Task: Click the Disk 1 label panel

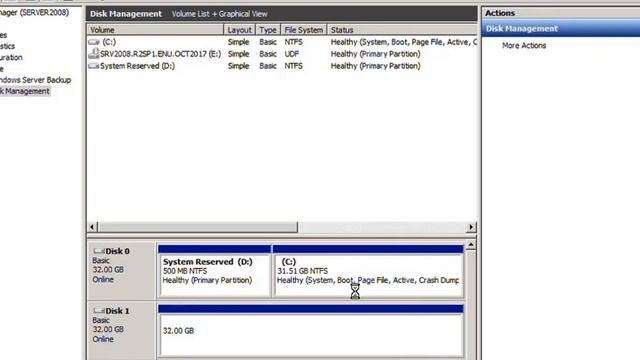Action: 122,331
